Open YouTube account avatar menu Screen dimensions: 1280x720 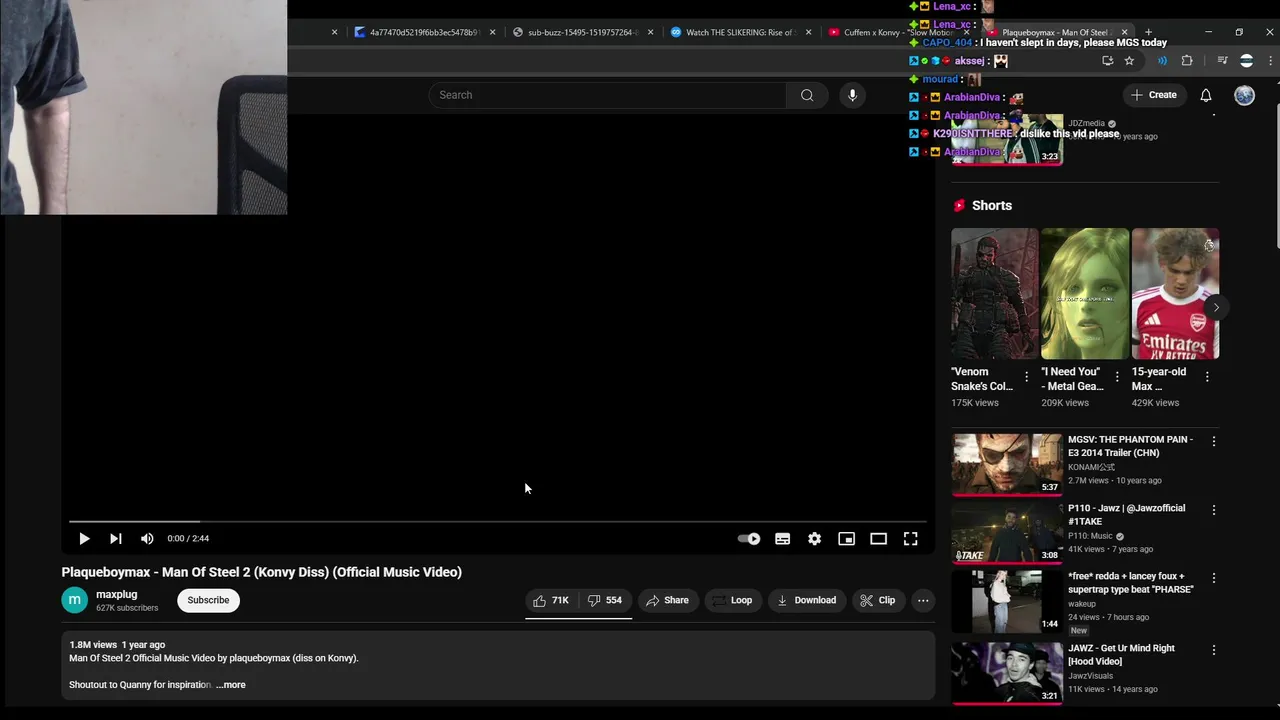[x=1244, y=95]
